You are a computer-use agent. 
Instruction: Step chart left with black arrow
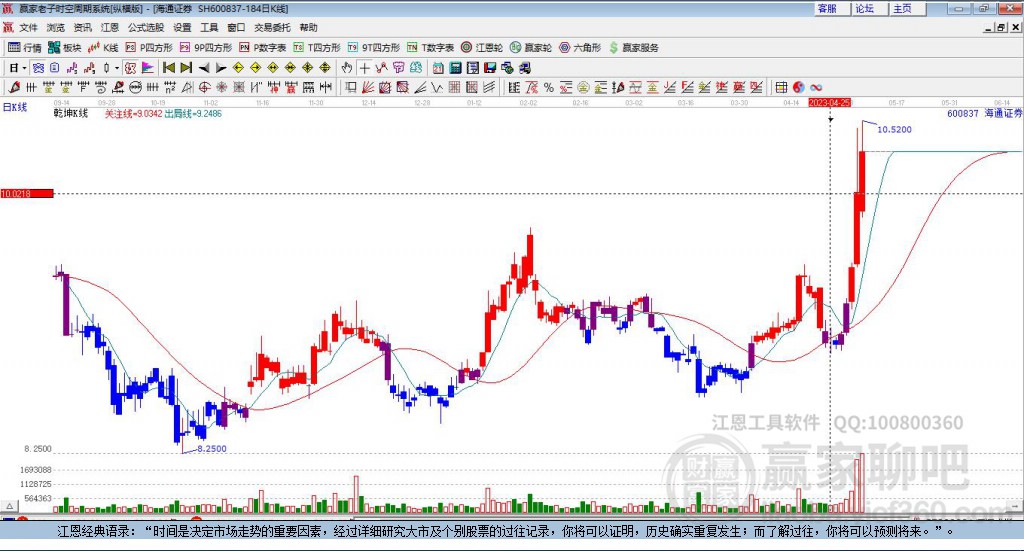coord(204,68)
